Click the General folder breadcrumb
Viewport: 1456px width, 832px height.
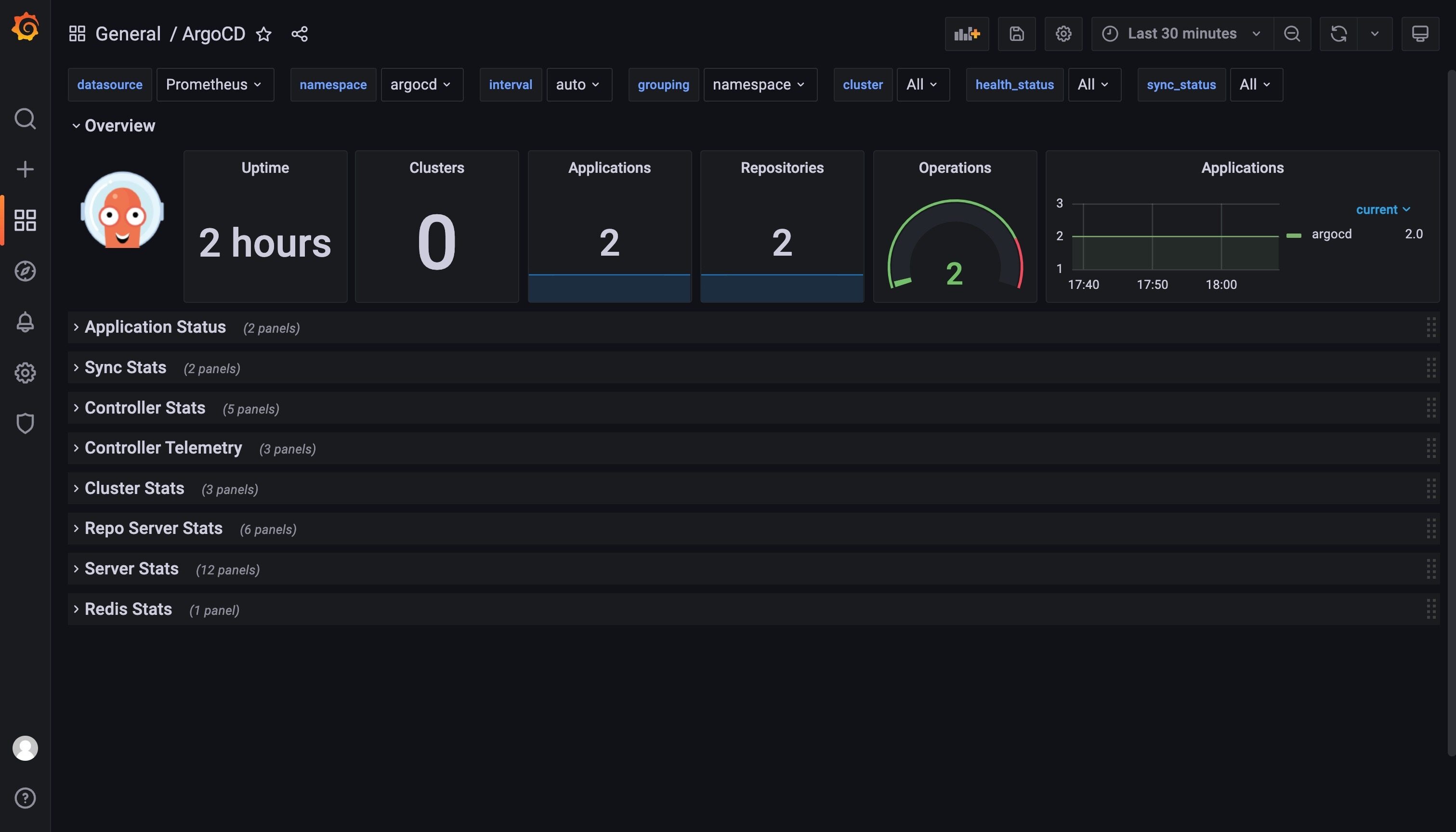point(128,34)
